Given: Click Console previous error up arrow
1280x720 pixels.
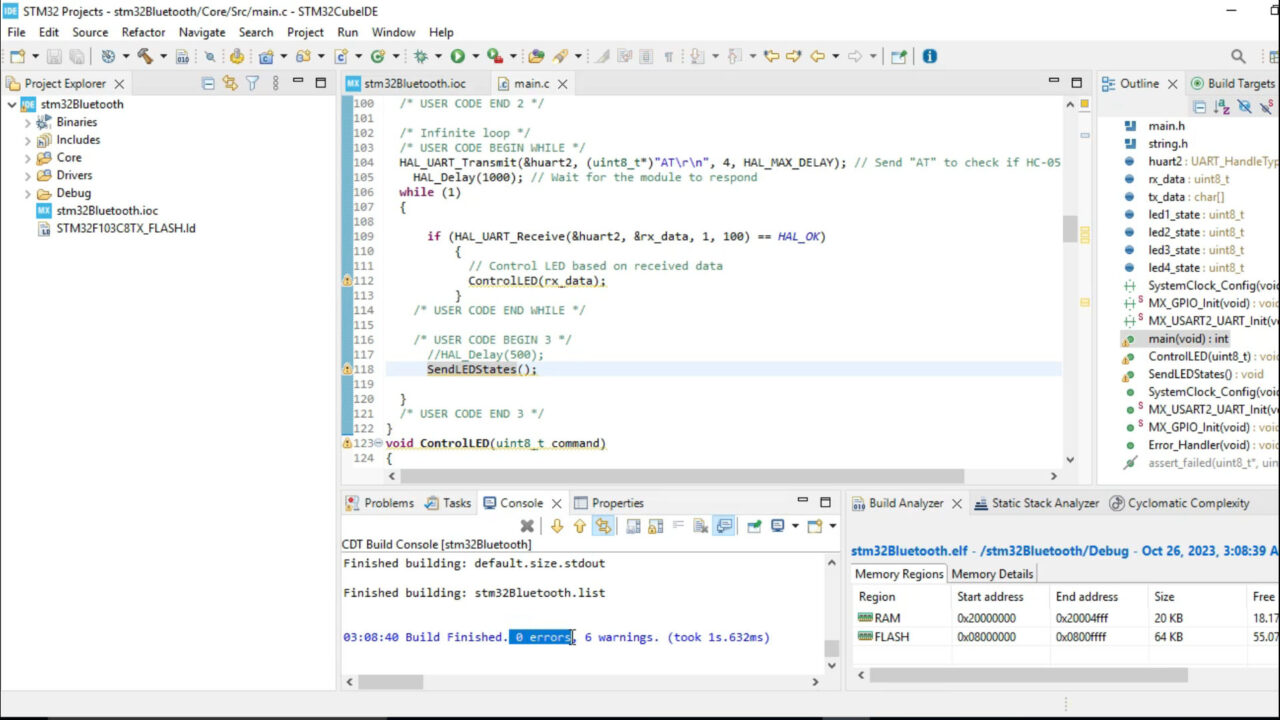Looking at the screenshot, I should coord(579,526).
